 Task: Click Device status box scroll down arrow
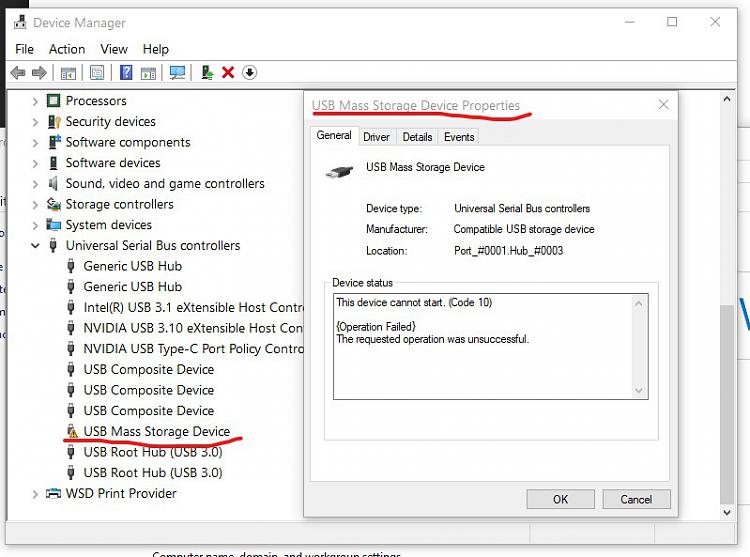coord(639,391)
